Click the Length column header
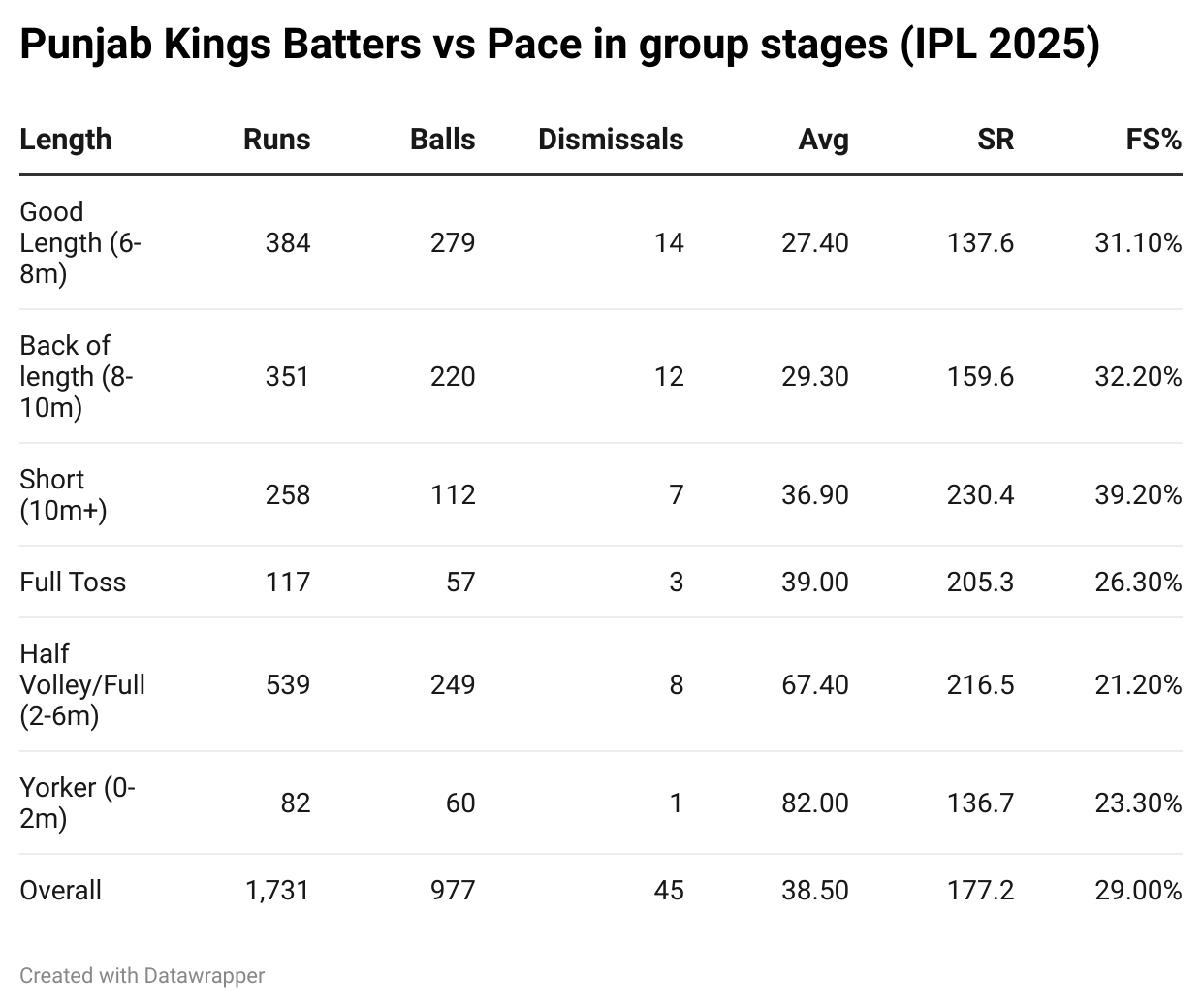The width and height of the screenshot is (1202, 1008). (65, 140)
